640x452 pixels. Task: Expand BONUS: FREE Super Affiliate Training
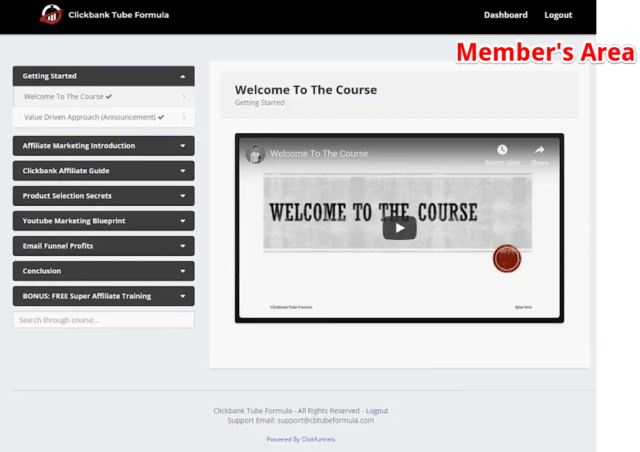[x=104, y=296]
